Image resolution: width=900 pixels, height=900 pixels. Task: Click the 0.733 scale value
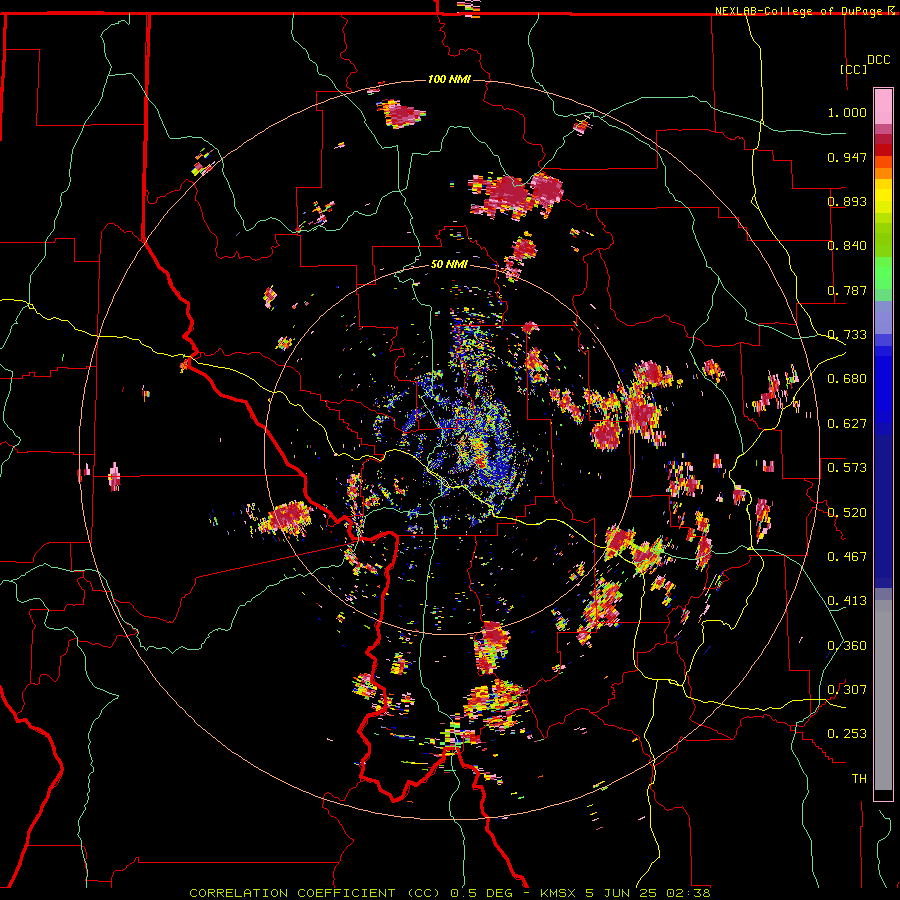click(847, 335)
